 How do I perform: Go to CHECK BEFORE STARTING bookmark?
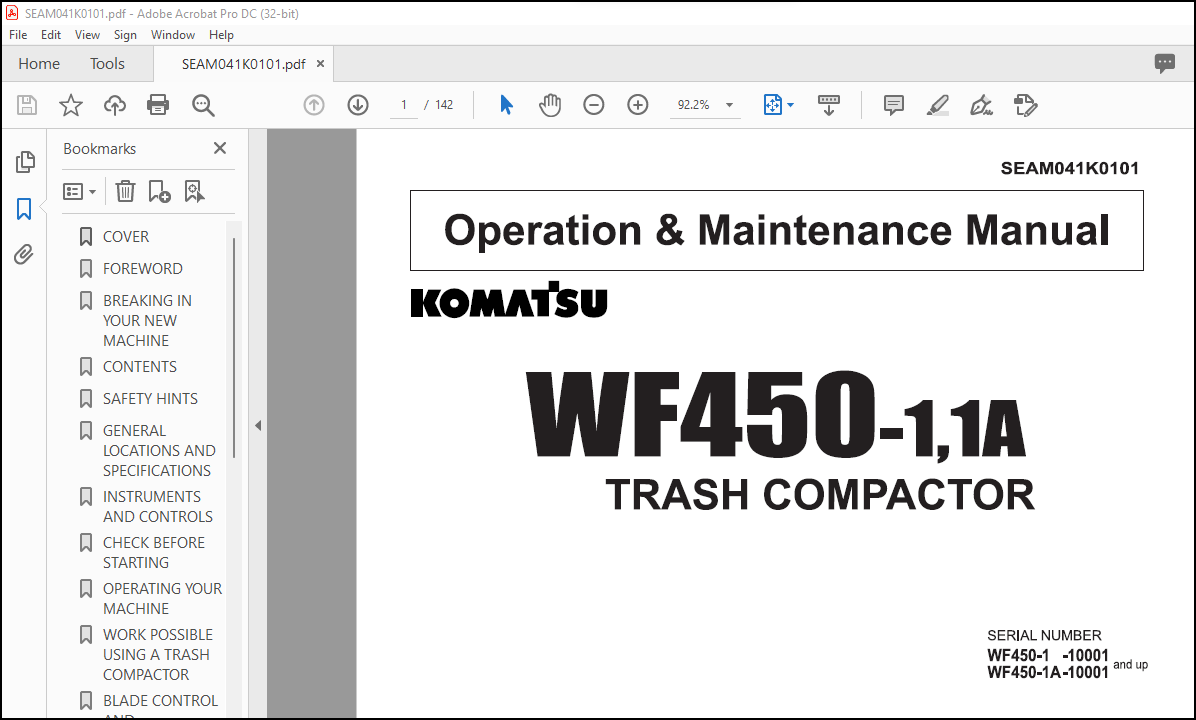(x=154, y=552)
